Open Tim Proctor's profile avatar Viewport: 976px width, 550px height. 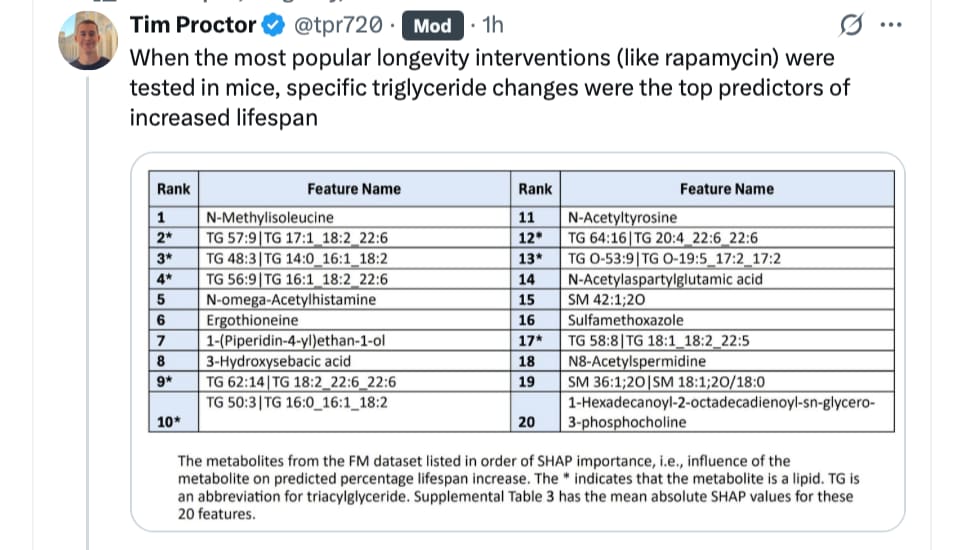(x=88, y=40)
